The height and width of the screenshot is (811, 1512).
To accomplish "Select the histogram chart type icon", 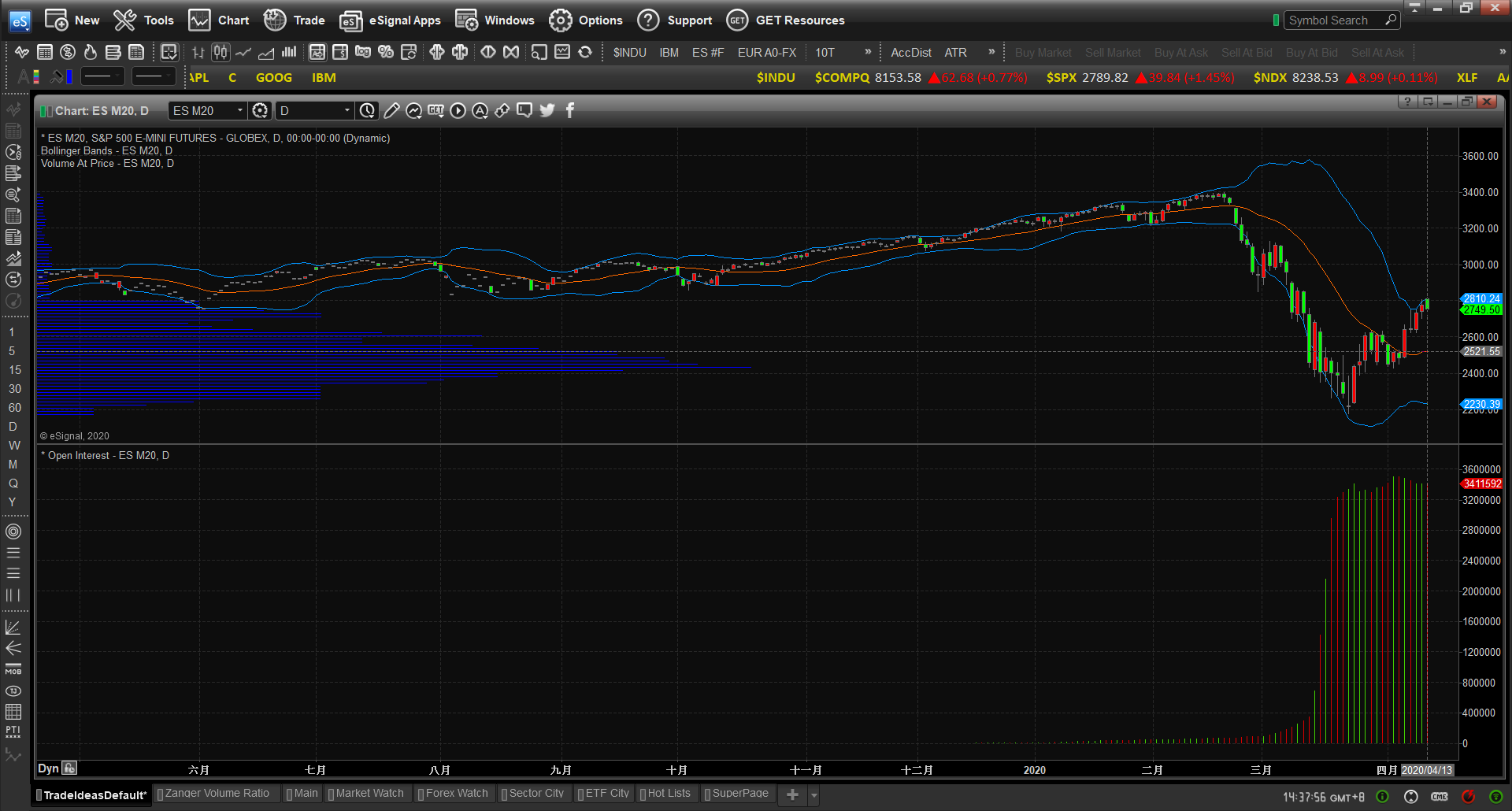I will click(x=289, y=52).
